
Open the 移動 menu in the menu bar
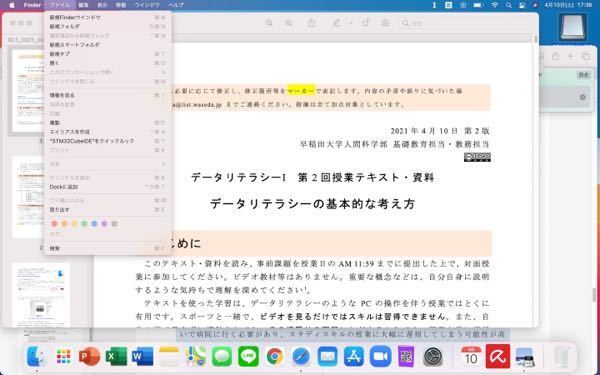point(121,5)
